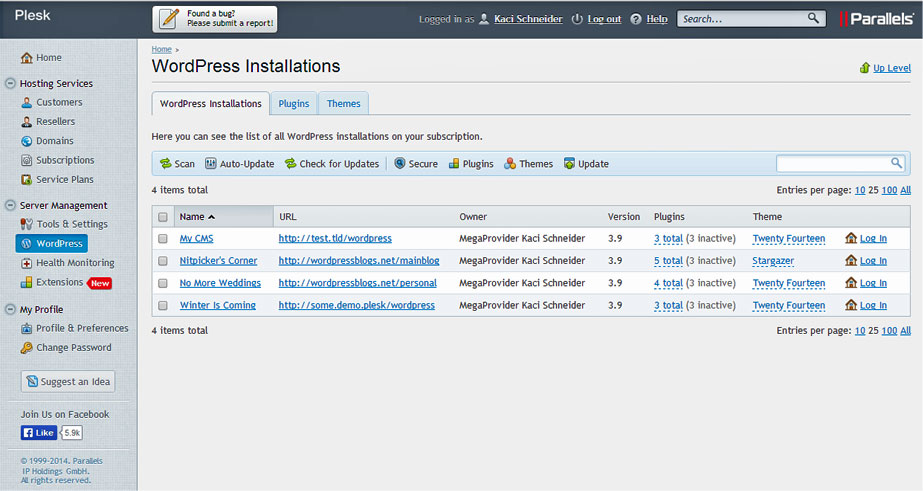The width and height of the screenshot is (923, 491).
Task: Toggle the select-all checkbox in the table header
Action: pyautogui.click(x=163, y=217)
